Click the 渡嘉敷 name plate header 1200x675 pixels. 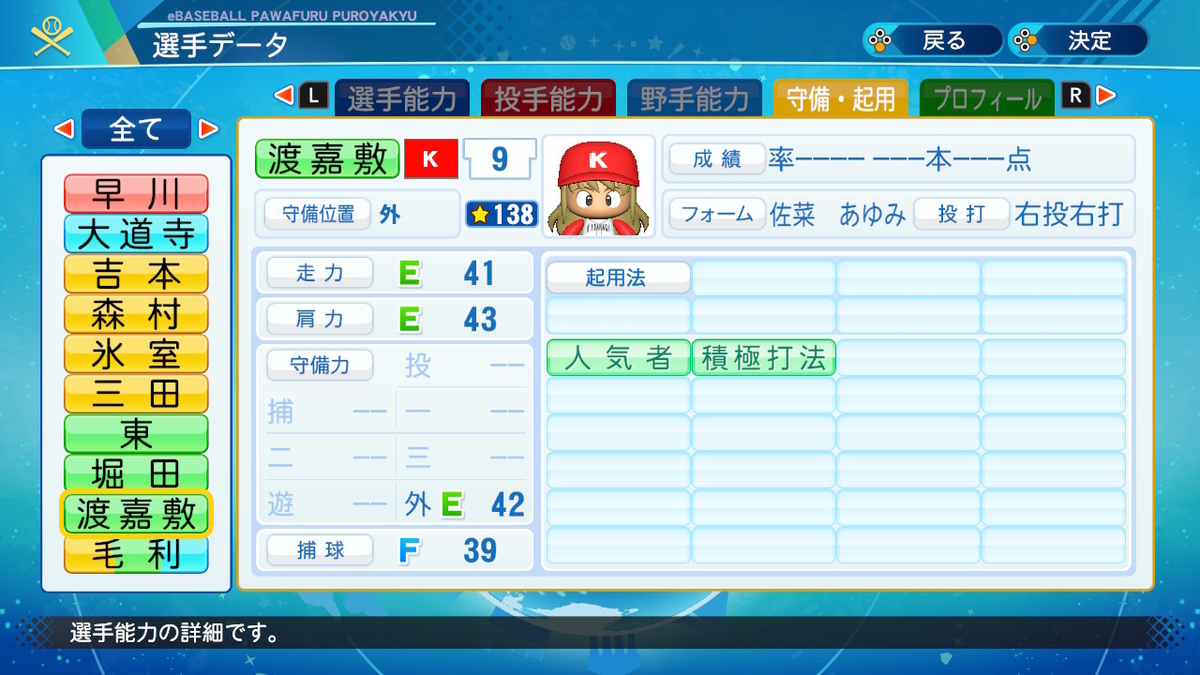(328, 159)
